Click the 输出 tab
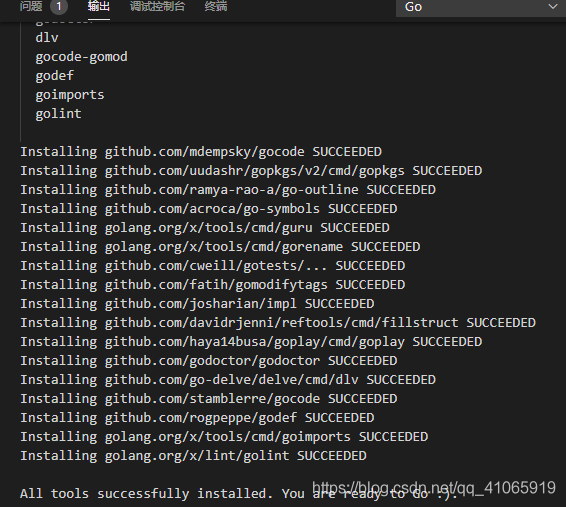The width and height of the screenshot is (566, 507). 99,6
